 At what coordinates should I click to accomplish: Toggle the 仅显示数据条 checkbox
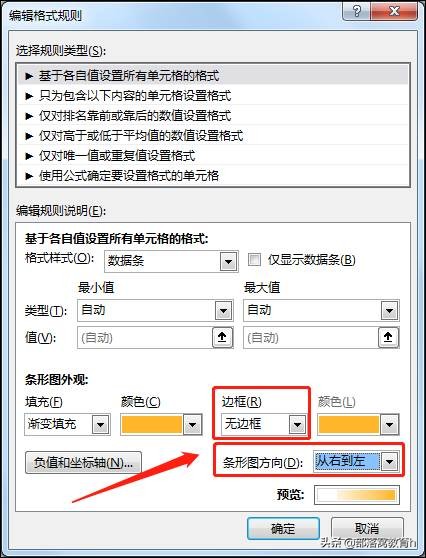(x=254, y=260)
